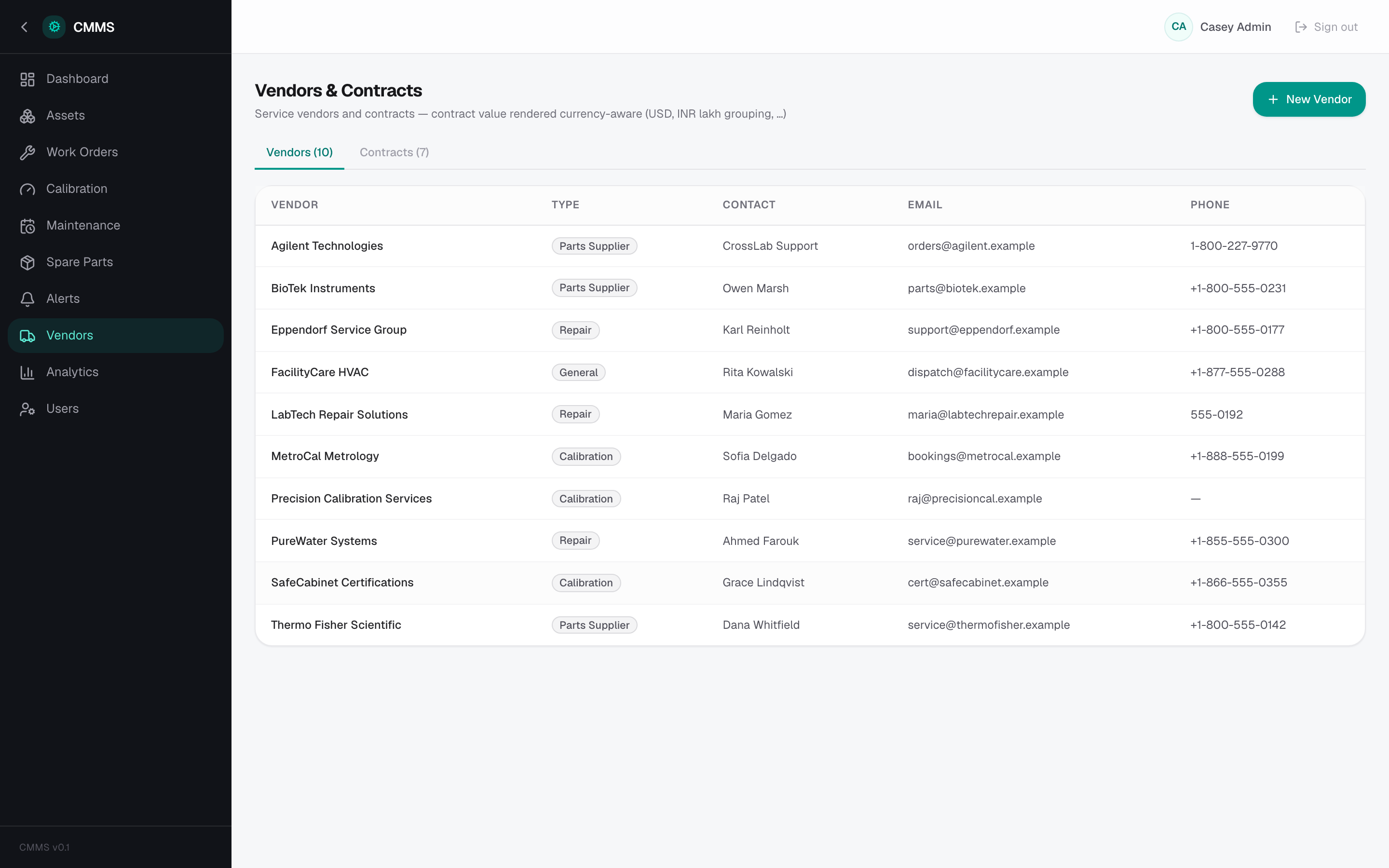Click the Alerts bell icon

tap(27, 299)
